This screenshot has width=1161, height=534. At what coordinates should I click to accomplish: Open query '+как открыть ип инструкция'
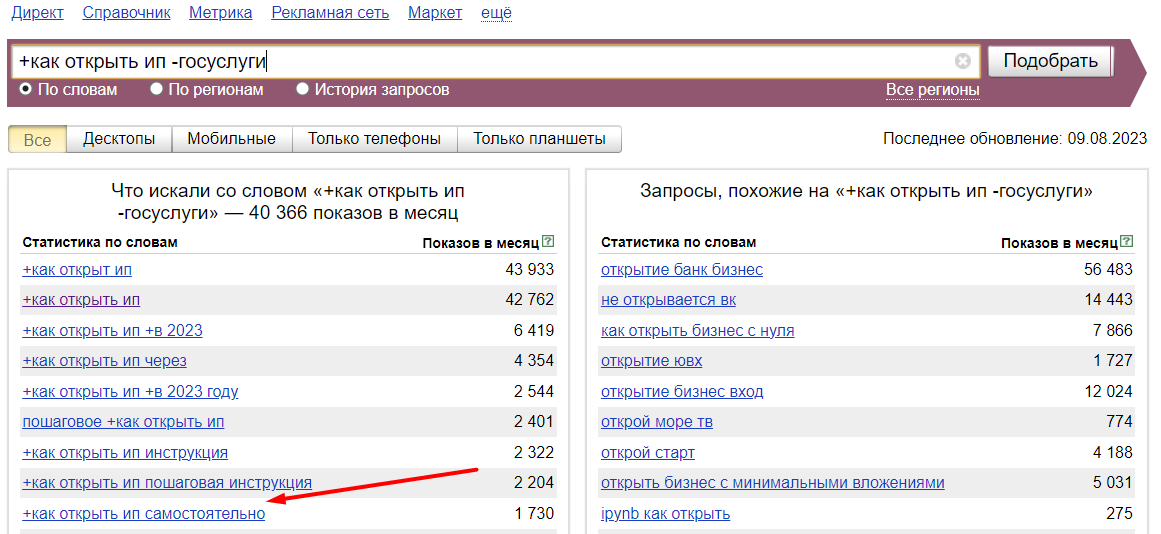125,453
